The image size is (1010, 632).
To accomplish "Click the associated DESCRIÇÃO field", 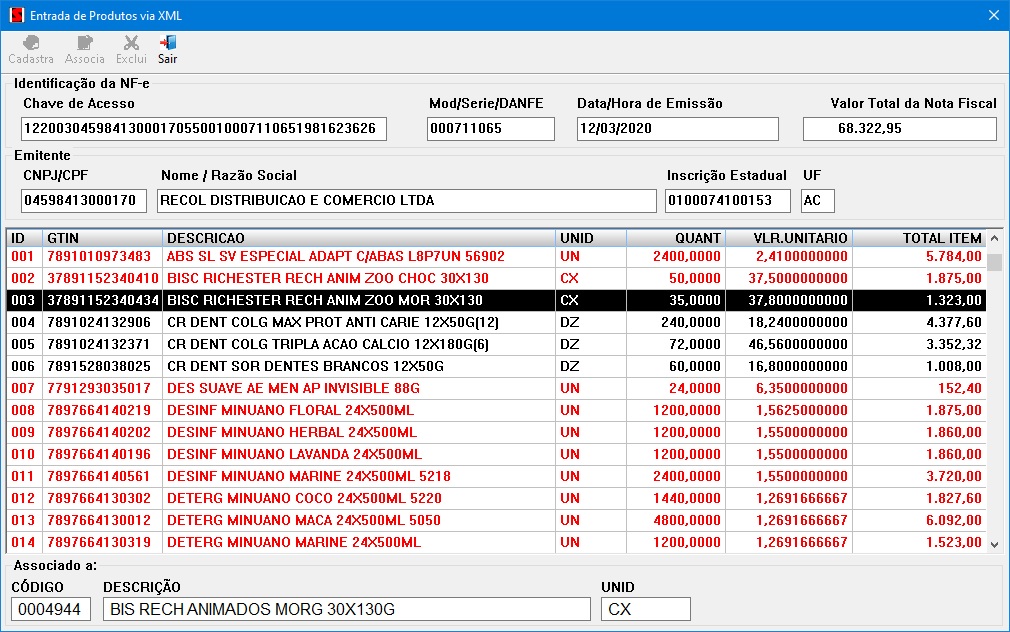I will (x=346, y=609).
